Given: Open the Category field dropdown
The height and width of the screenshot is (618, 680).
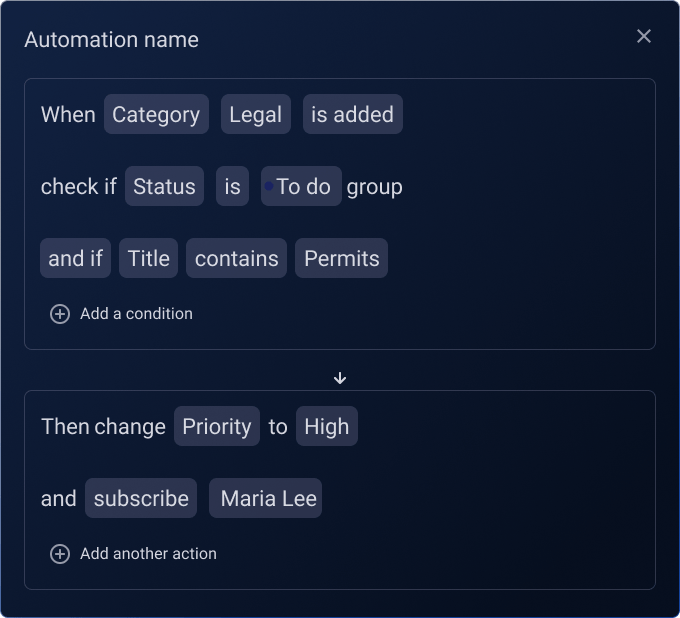Looking at the screenshot, I should tap(156, 114).
